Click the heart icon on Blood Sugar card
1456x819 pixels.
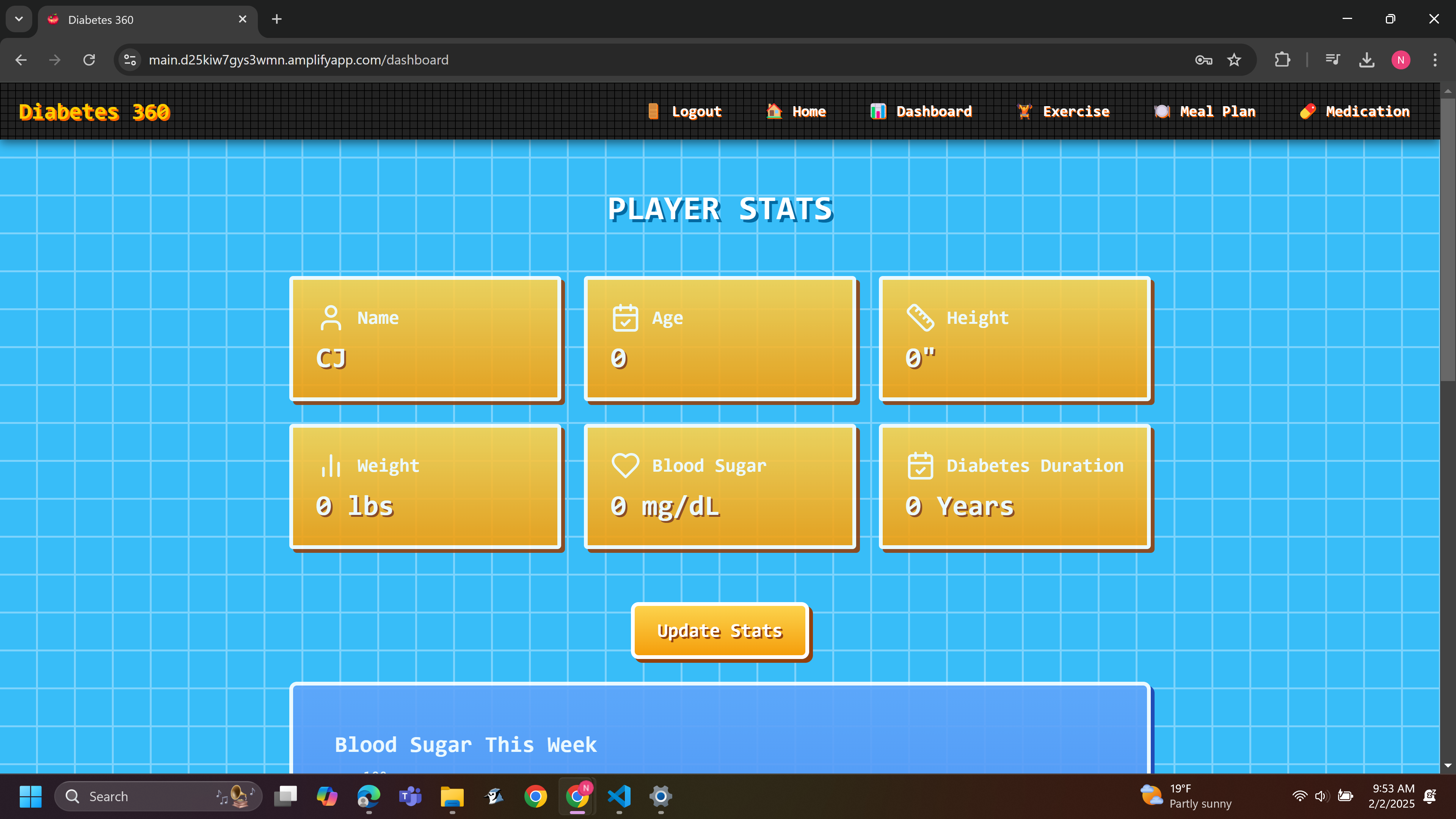click(x=625, y=466)
